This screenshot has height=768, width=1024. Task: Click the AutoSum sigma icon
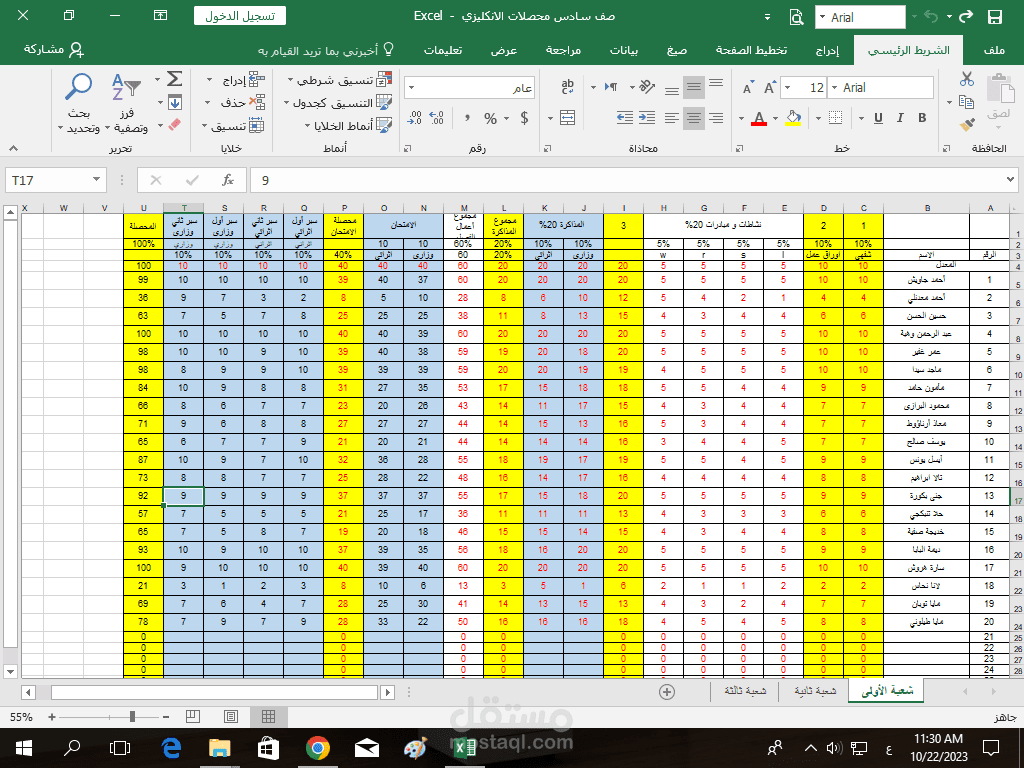174,79
